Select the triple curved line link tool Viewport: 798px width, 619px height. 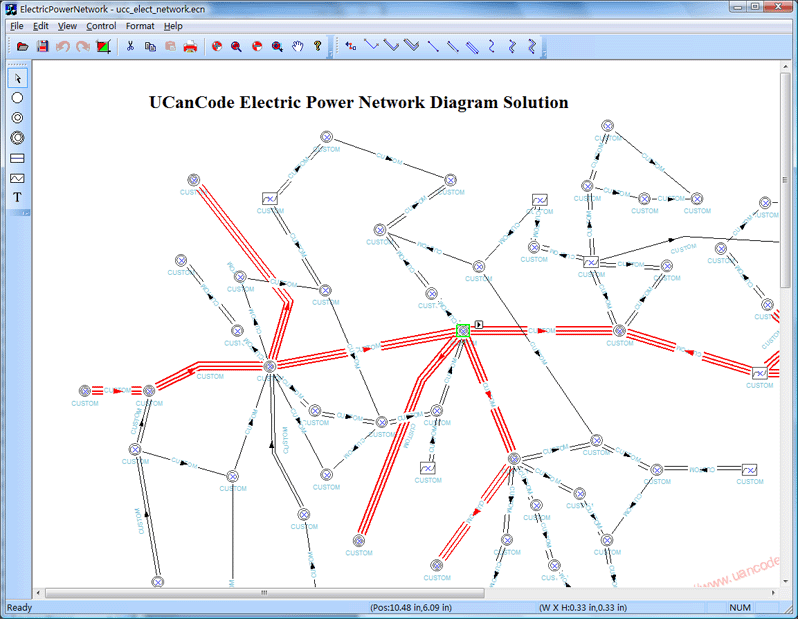[532, 47]
